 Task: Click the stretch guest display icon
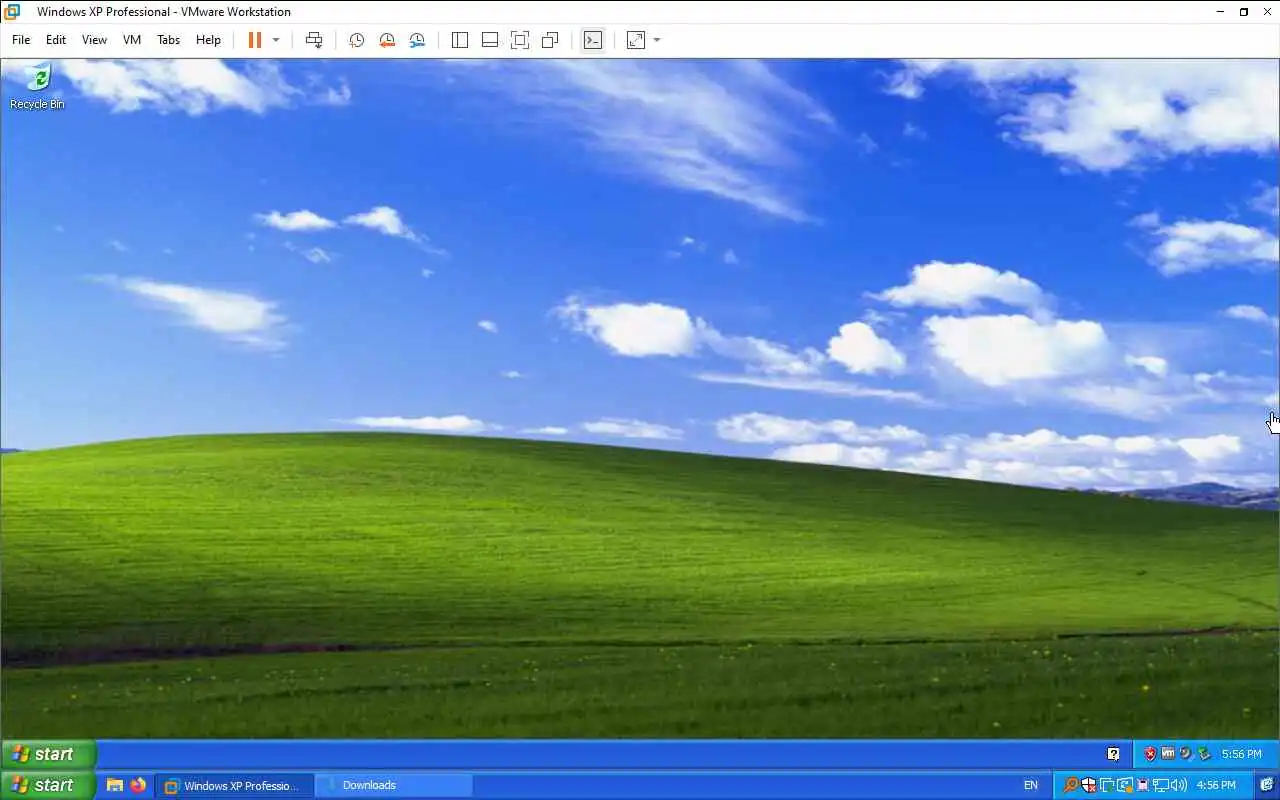[x=636, y=40]
